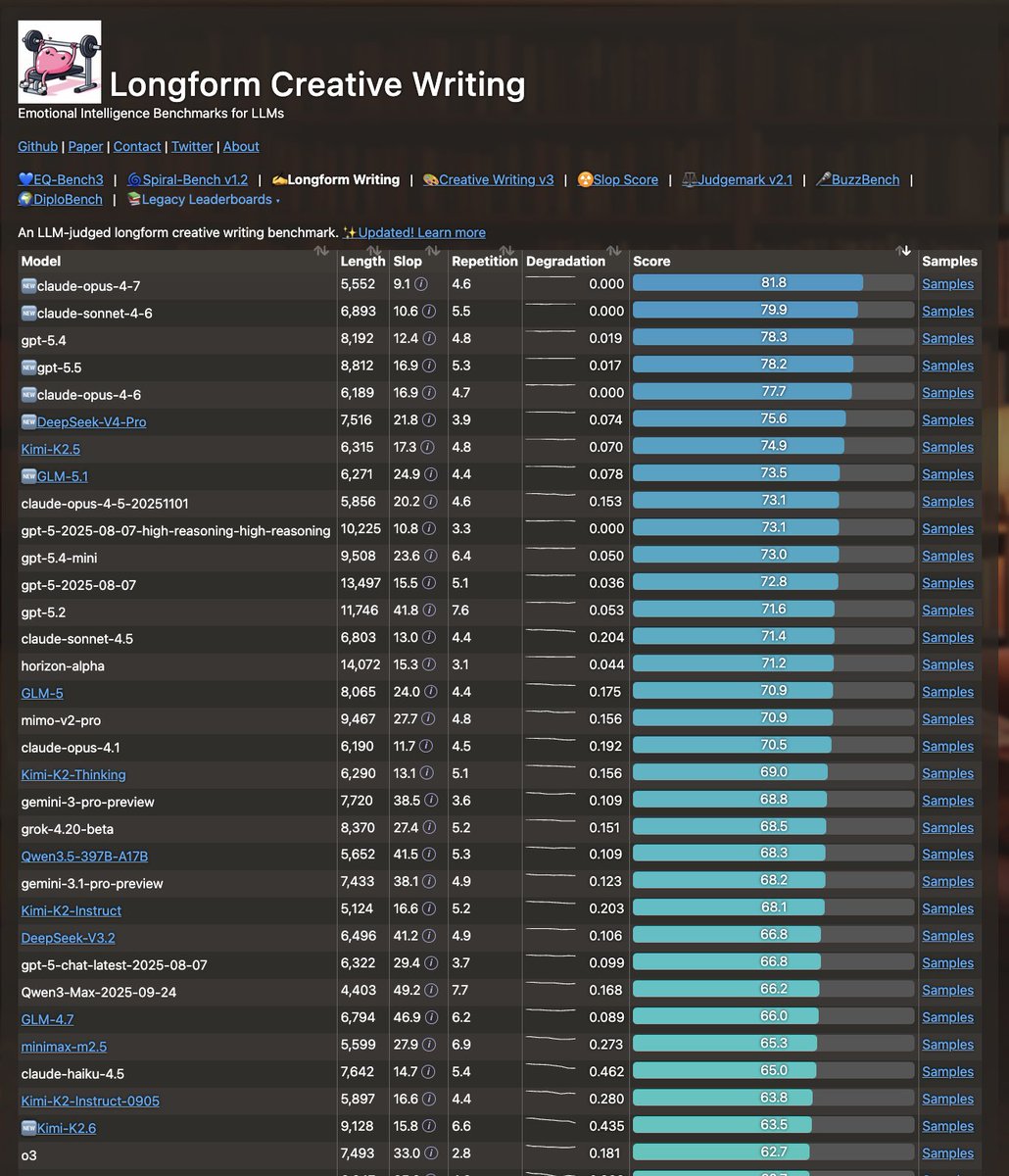Viewport: 1009px width, 1176px height.
Task: Click info icon beside o3 slop 33.0
Action: [429, 1154]
